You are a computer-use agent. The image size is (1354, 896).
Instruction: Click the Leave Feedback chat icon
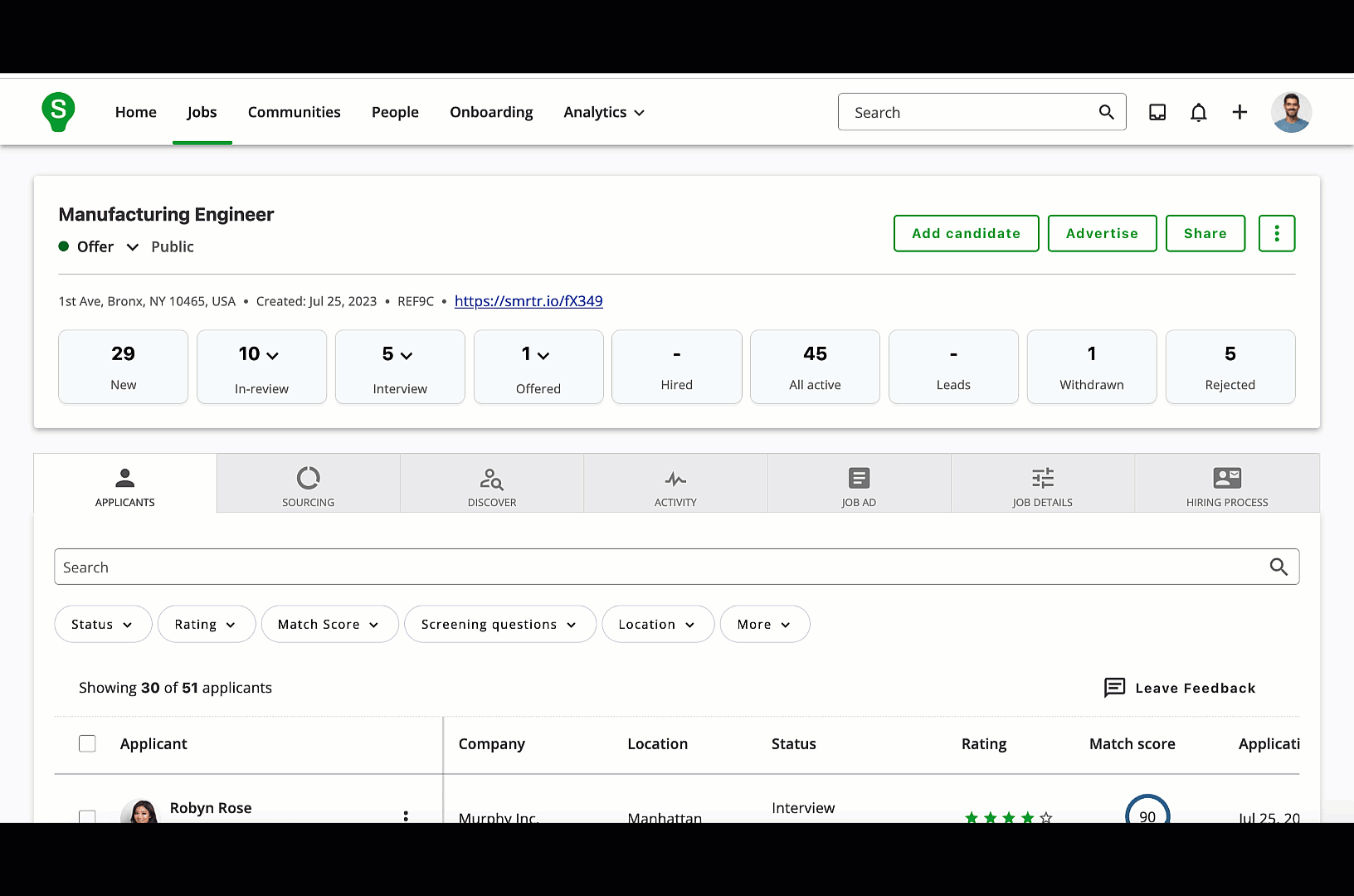(x=1114, y=688)
